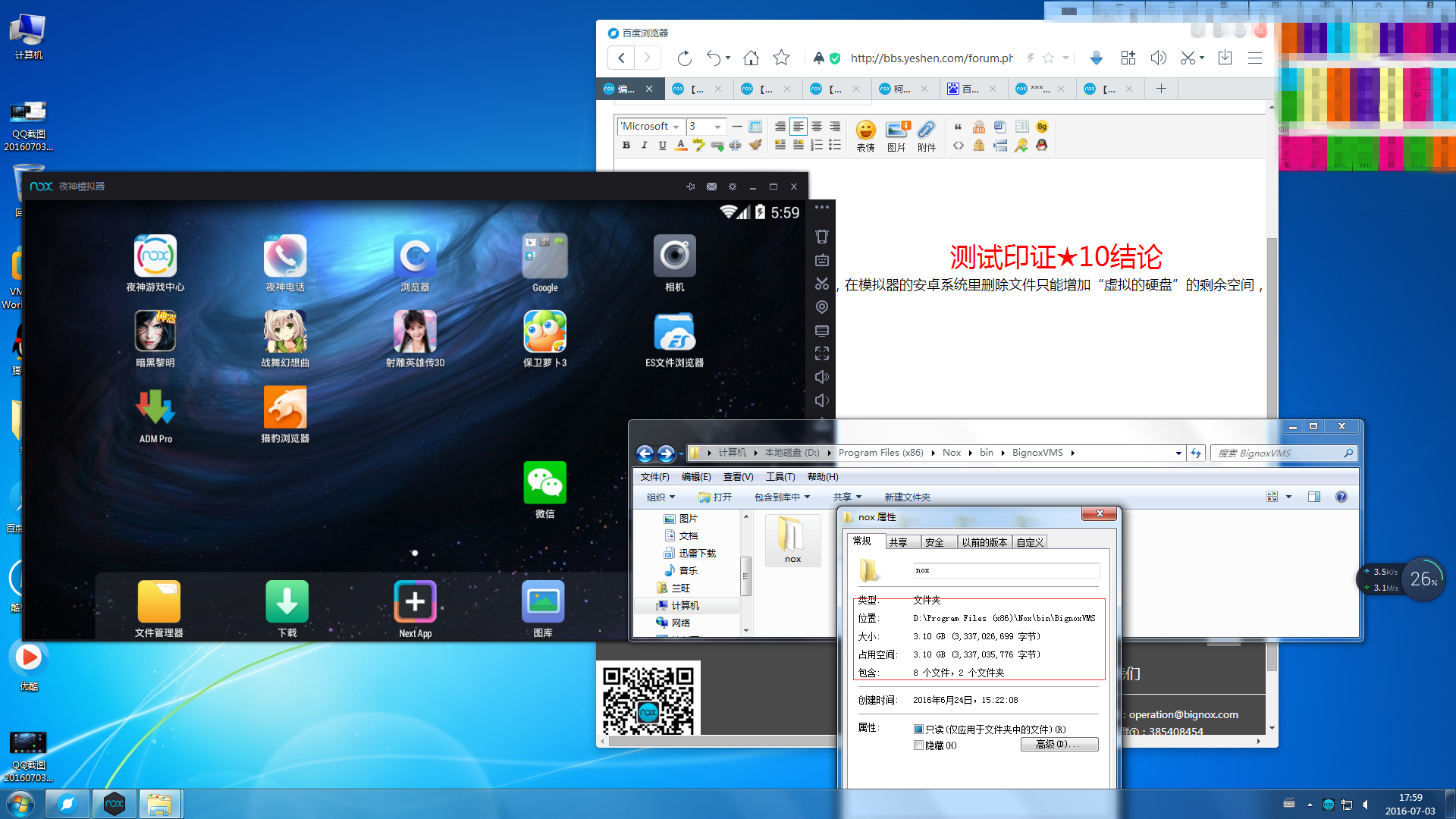Click the 高级(D)... button
Viewport: 1456px width, 819px height.
click(x=1059, y=745)
